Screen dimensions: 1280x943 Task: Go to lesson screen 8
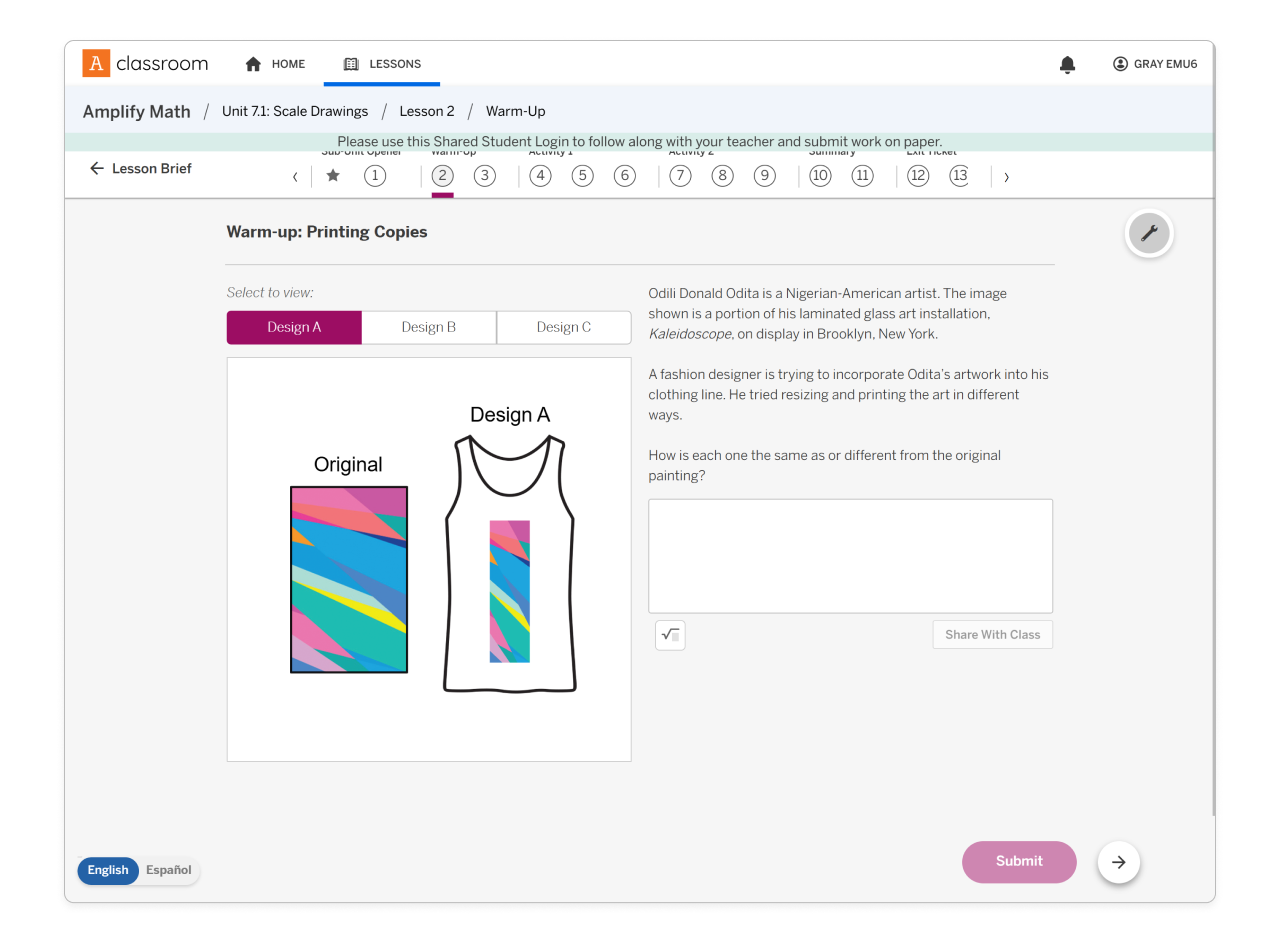point(722,176)
